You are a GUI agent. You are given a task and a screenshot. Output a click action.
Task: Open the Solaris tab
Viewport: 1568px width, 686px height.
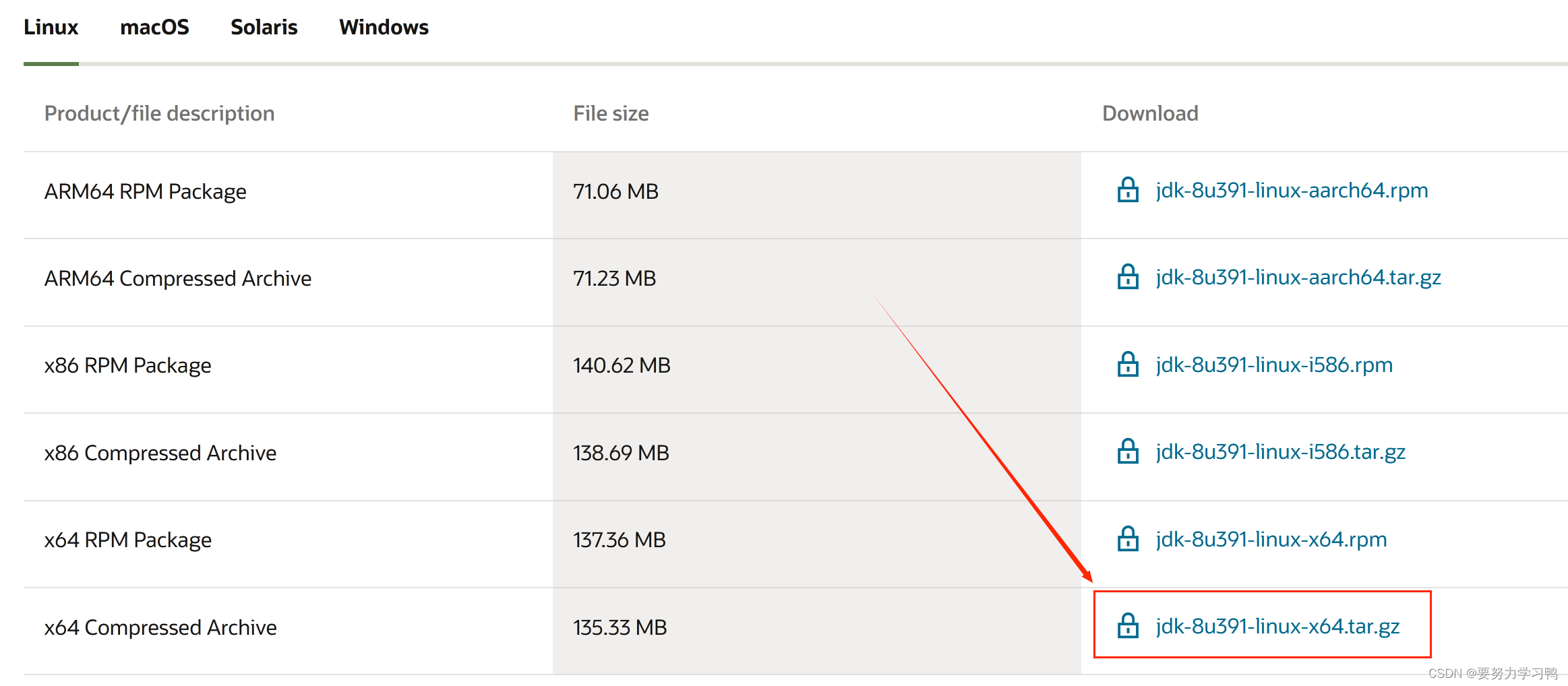point(264,27)
